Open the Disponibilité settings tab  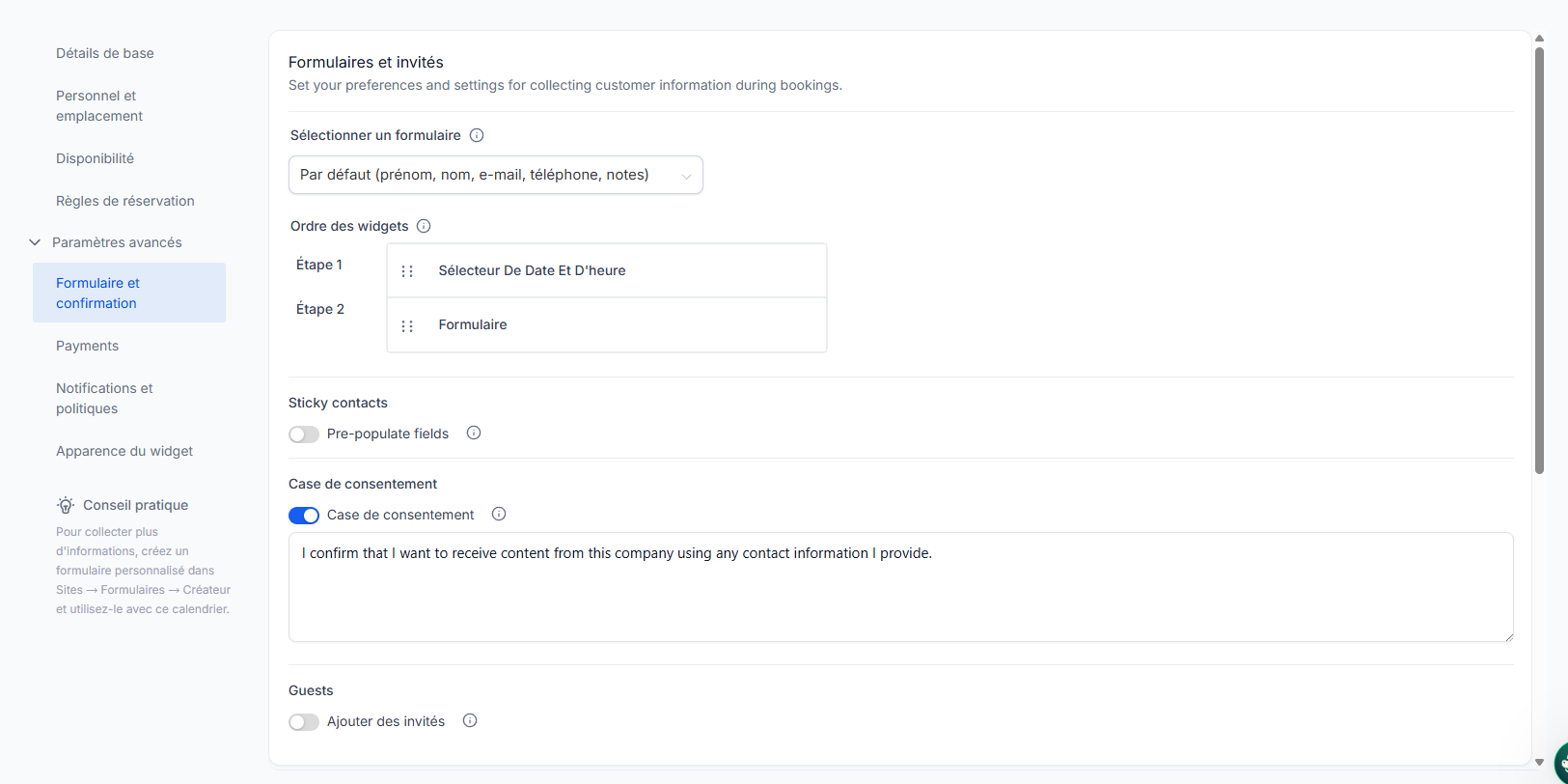pyautogui.click(x=95, y=158)
